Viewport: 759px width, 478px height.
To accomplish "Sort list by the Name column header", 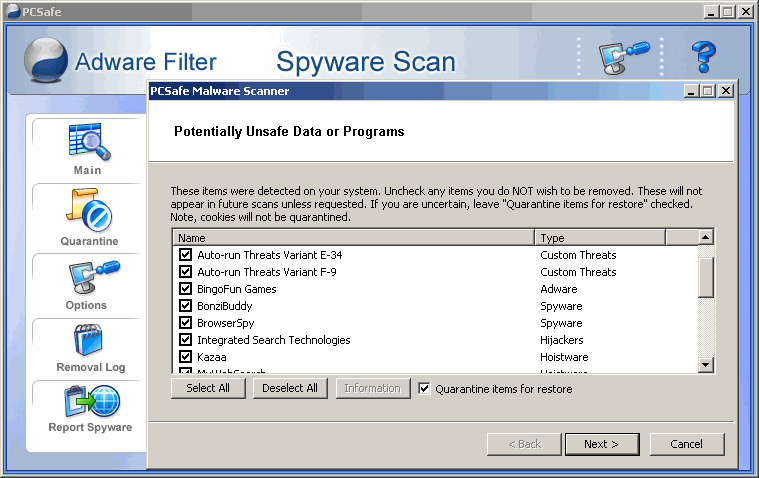I will pos(354,238).
